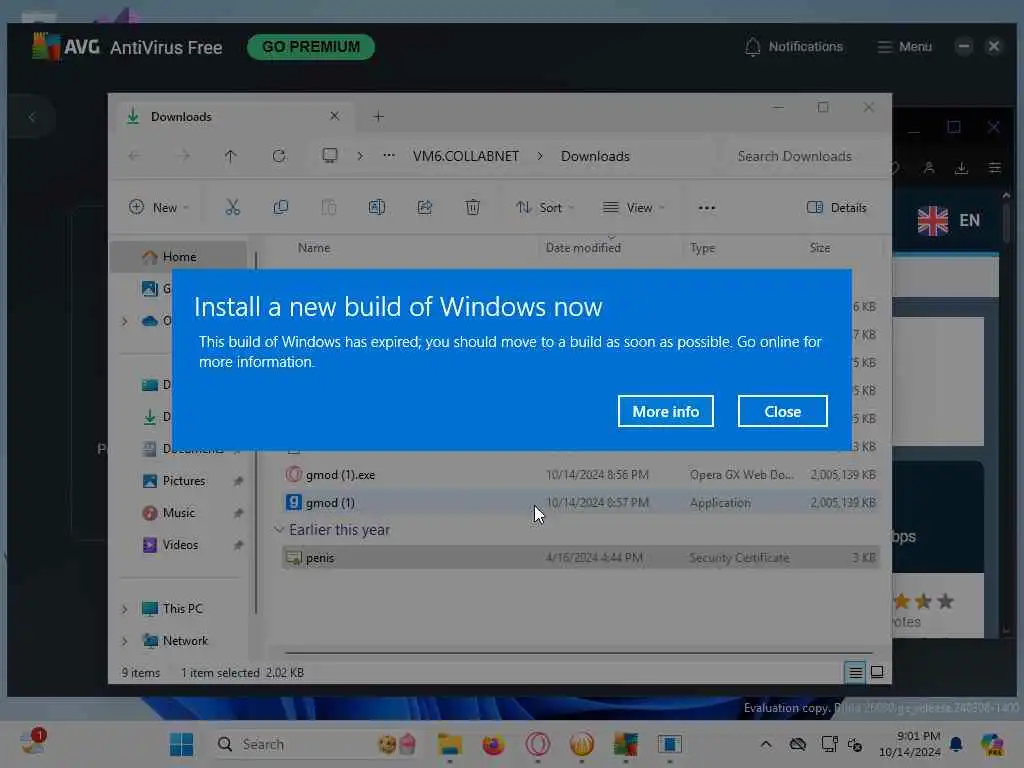Select Home in the navigation pane
The width and height of the screenshot is (1024, 768).
178,257
